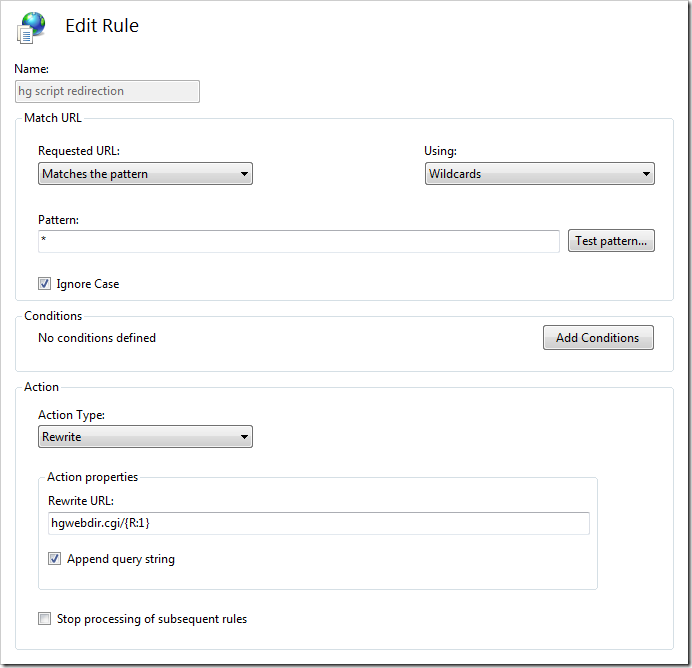This screenshot has height=668, width=692.
Task: Click the Rewrite URL input field
Action: (x=319, y=523)
